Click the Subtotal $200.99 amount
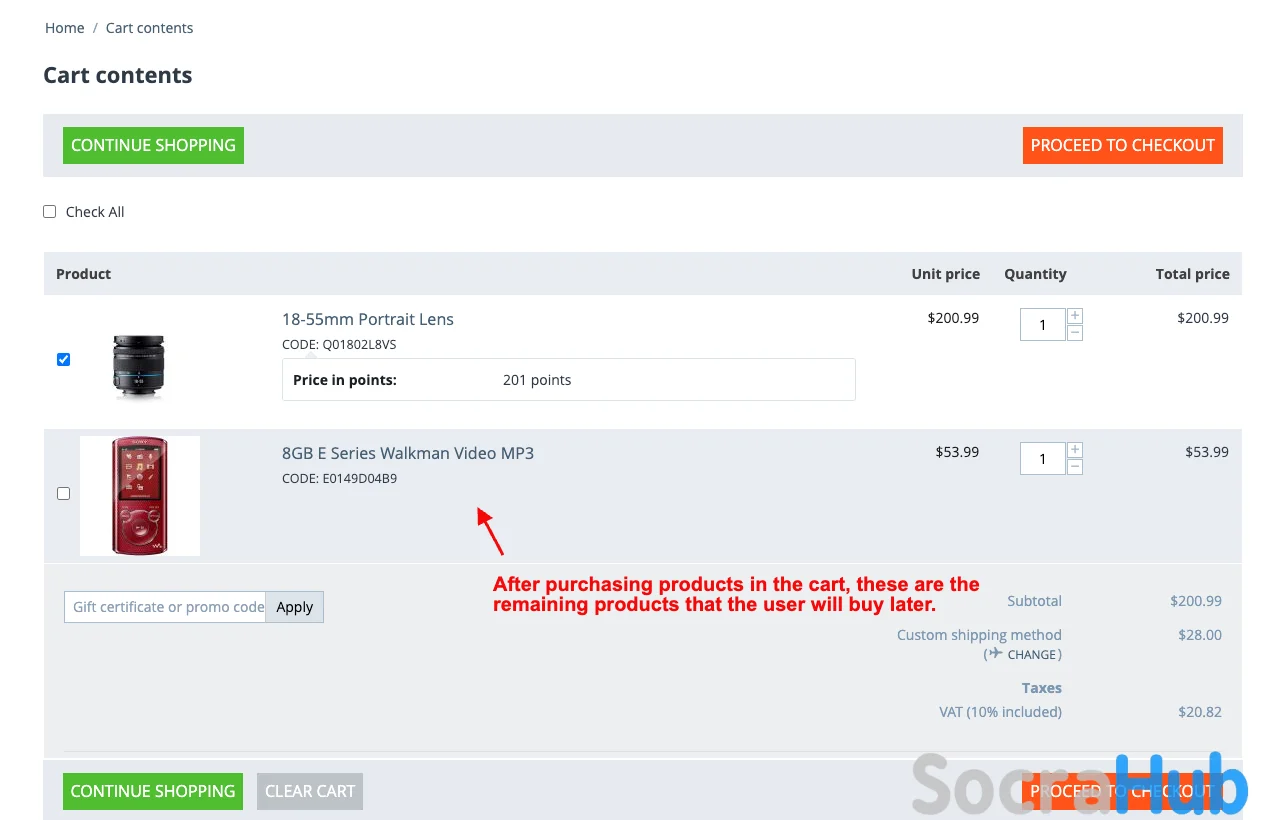The image size is (1272, 820). (1196, 601)
